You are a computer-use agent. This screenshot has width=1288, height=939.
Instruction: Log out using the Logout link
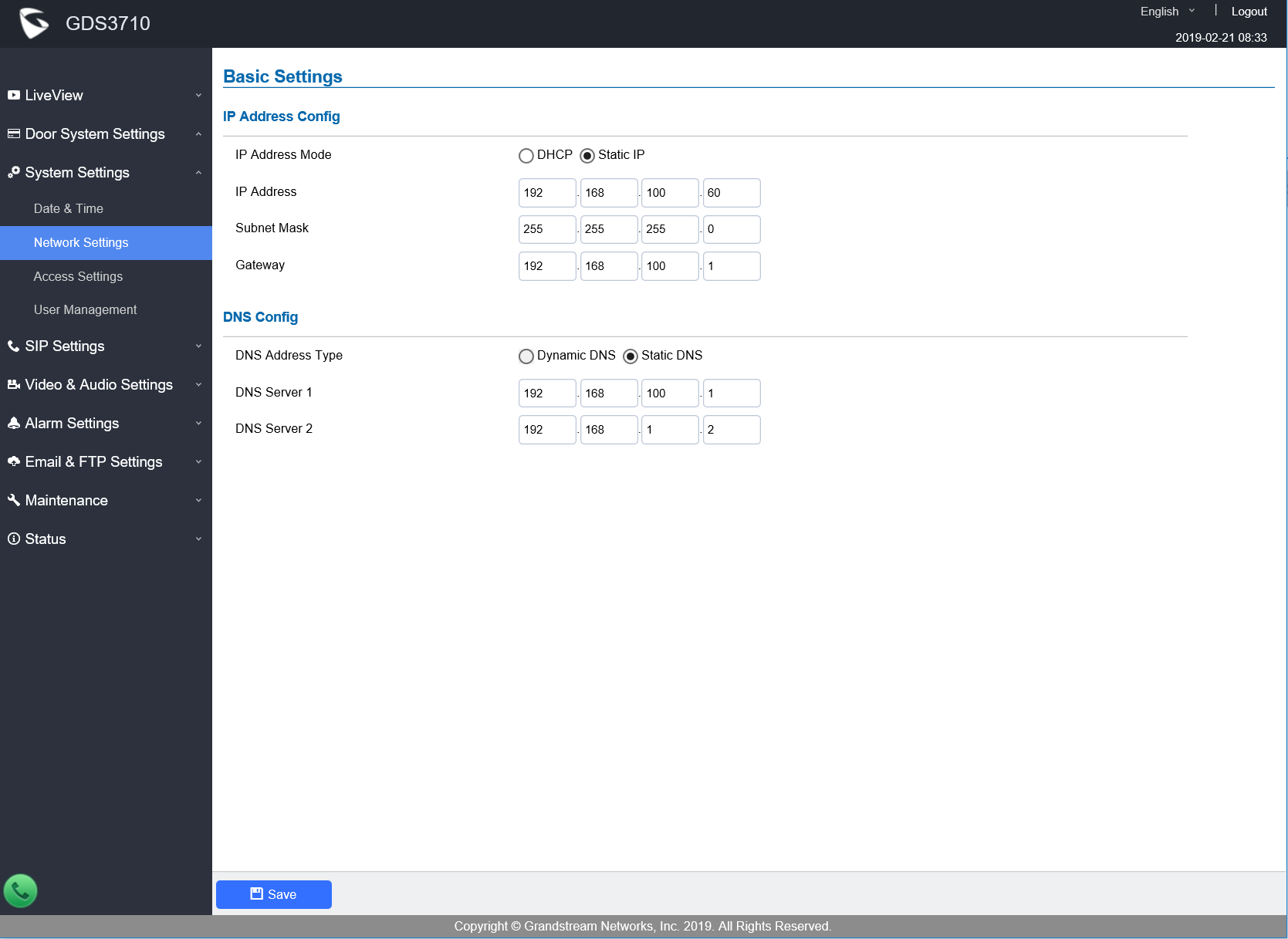coord(1249,12)
